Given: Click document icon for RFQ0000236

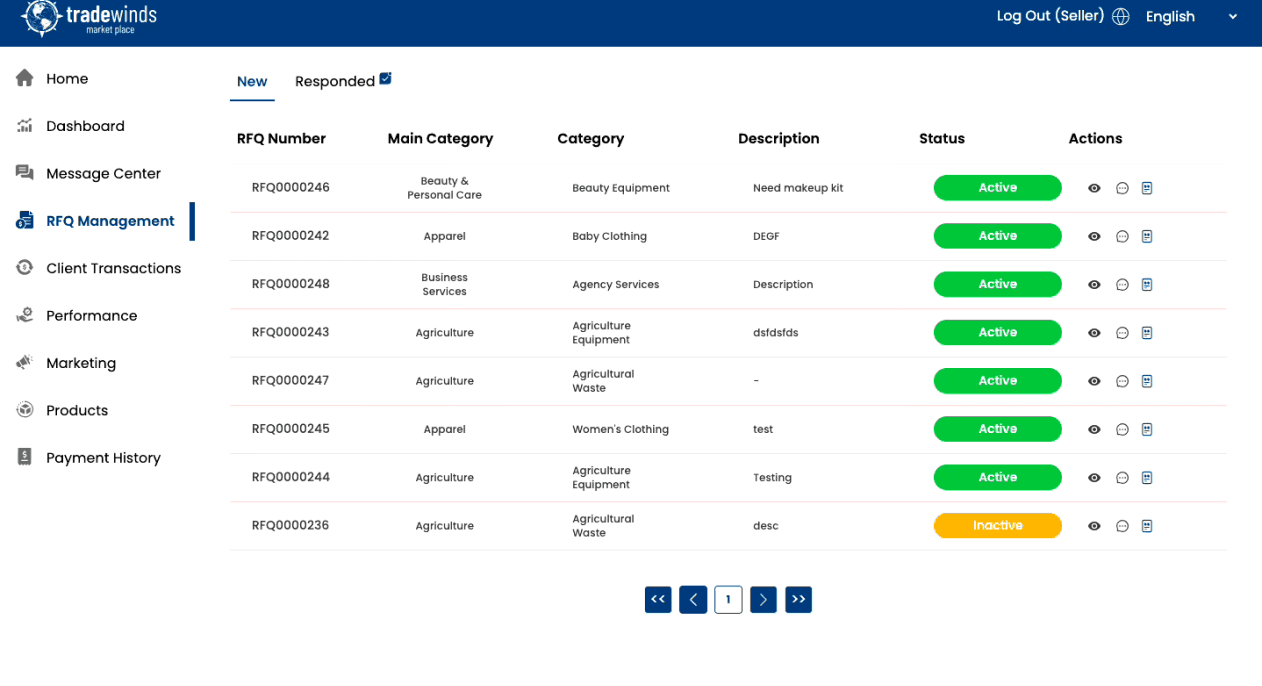Looking at the screenshot, I should [1147, 526].
